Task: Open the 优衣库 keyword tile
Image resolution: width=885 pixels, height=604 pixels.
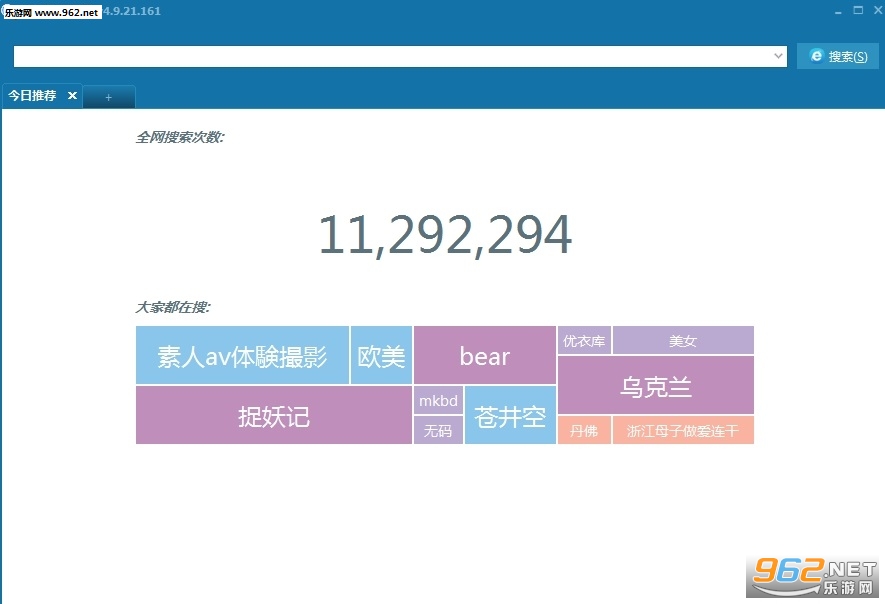Action: tap(584, 340)
